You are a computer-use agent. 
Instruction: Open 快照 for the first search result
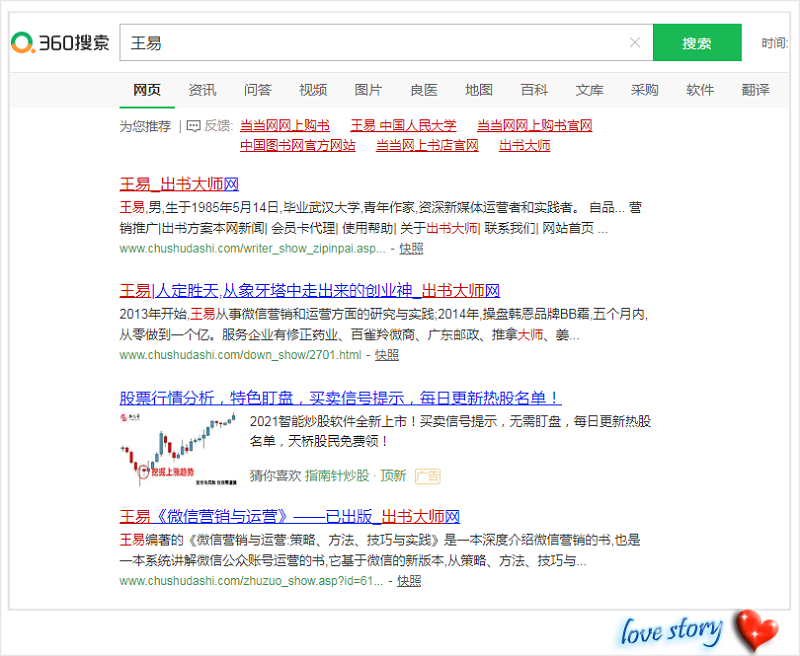(x=411, y=247)
